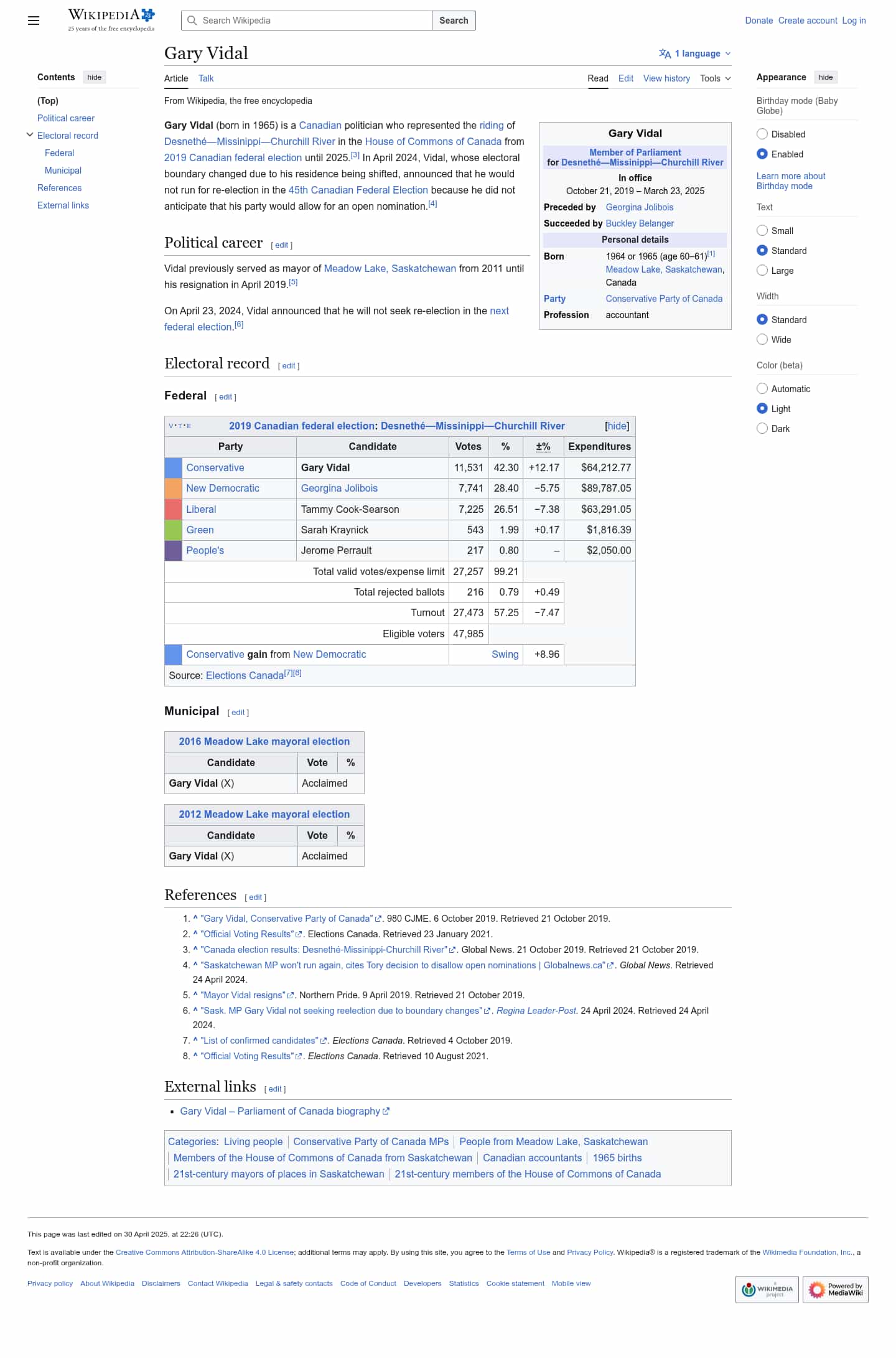
Task: Click the search magnifier icon
Action: 192,21
